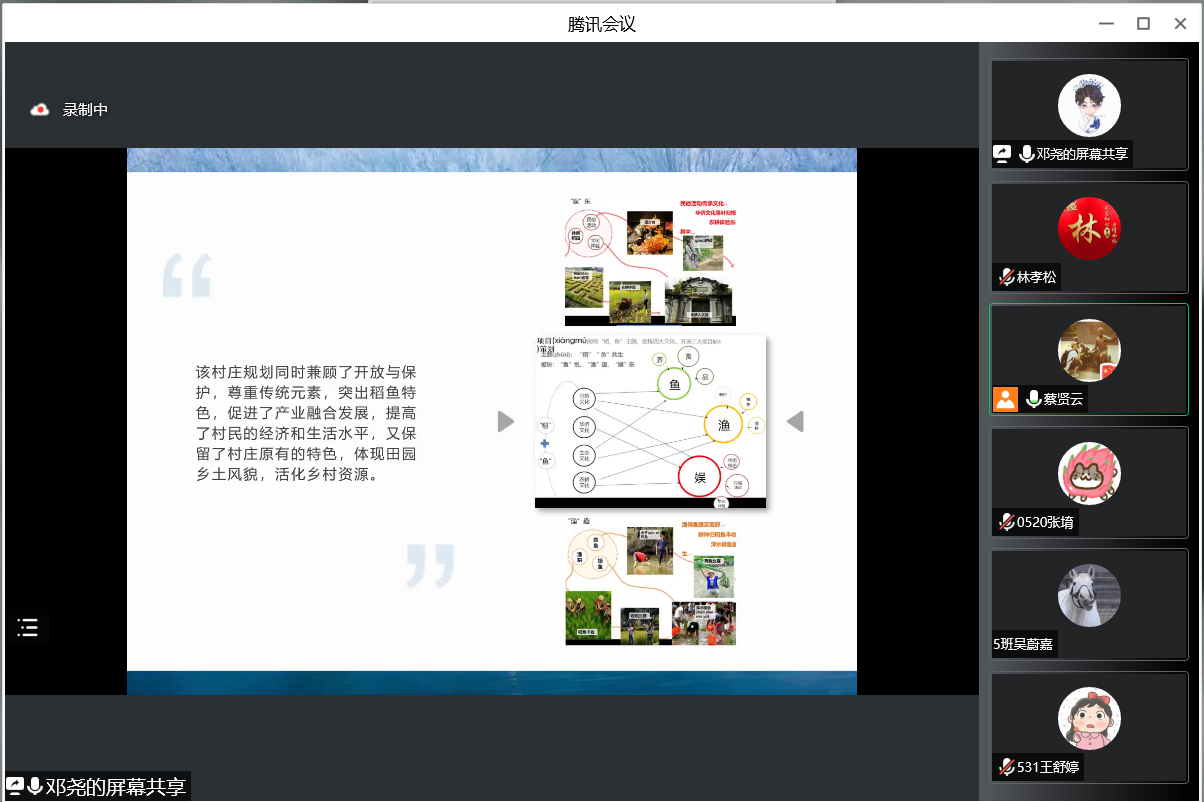The height and width of the screenshot is (802, 1204).
Task: Click the red cloud recording icon
Action: pos(40,110)
